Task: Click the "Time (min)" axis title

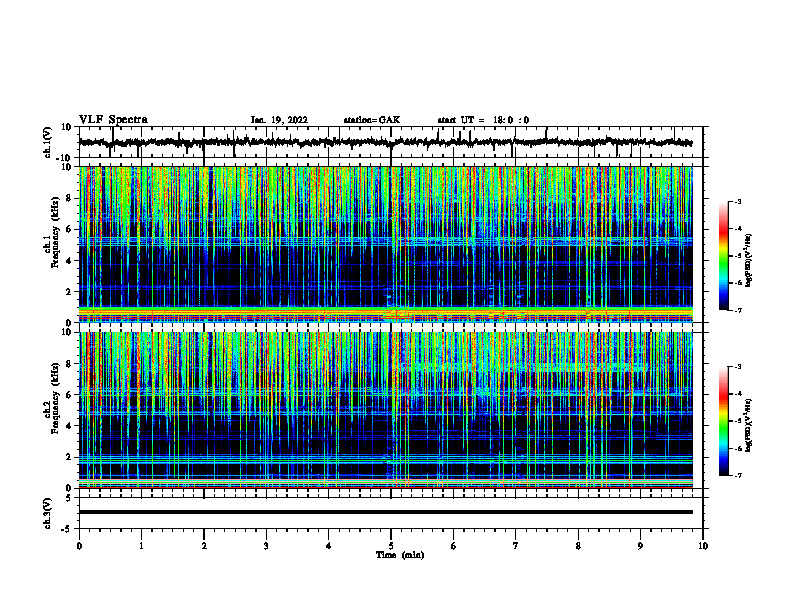Action: click(x=400, y=555)
